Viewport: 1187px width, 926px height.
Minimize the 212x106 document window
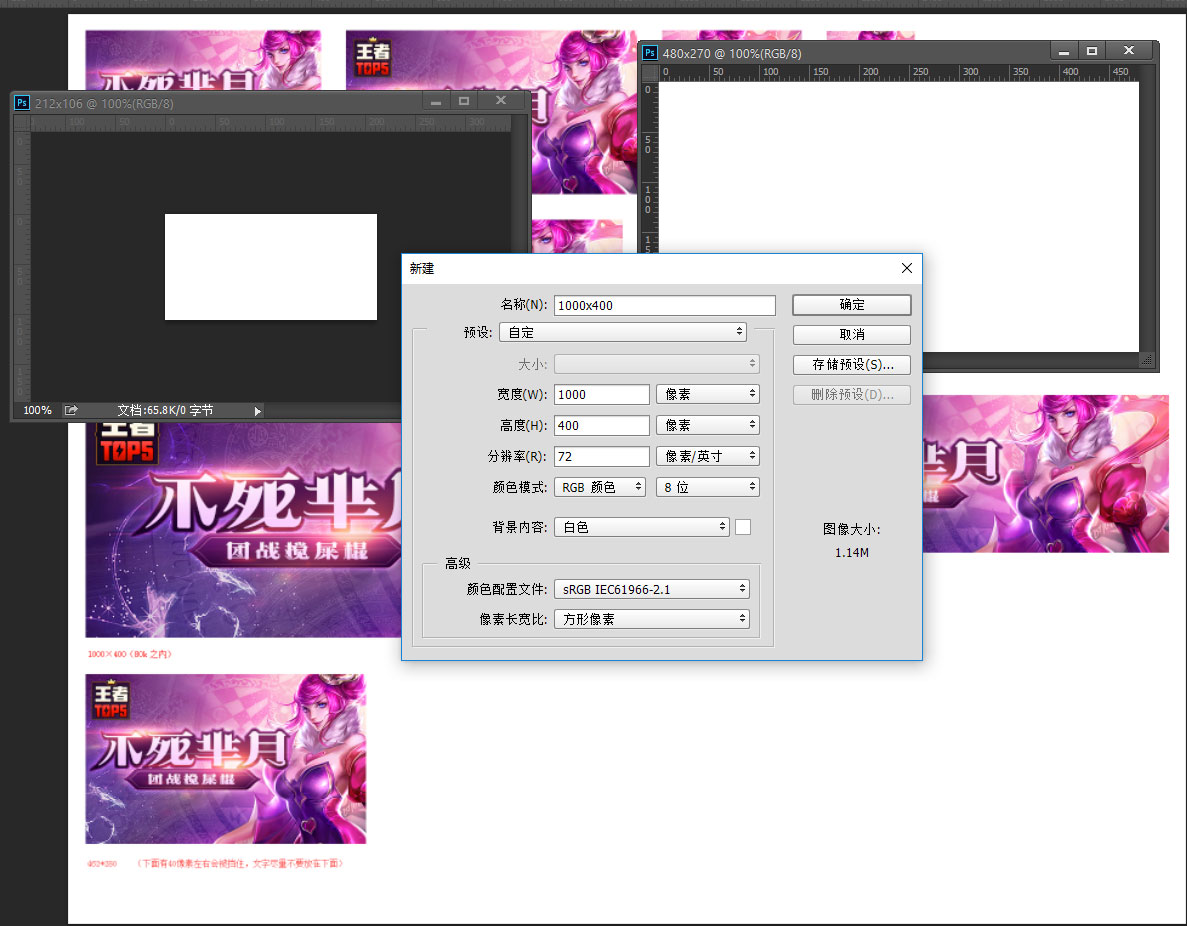point(436,101)
